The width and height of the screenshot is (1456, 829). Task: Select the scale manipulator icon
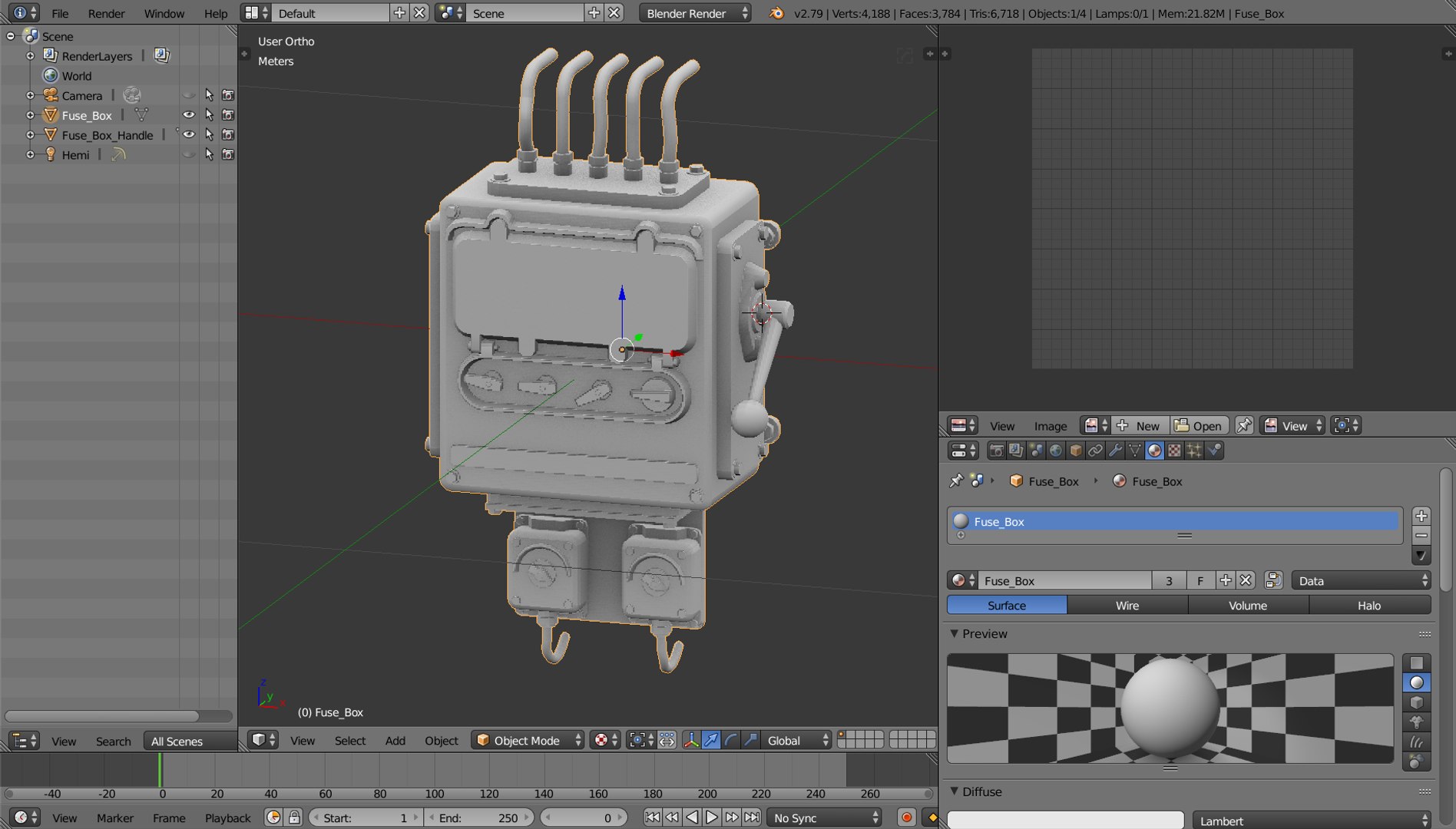(750, 740)
